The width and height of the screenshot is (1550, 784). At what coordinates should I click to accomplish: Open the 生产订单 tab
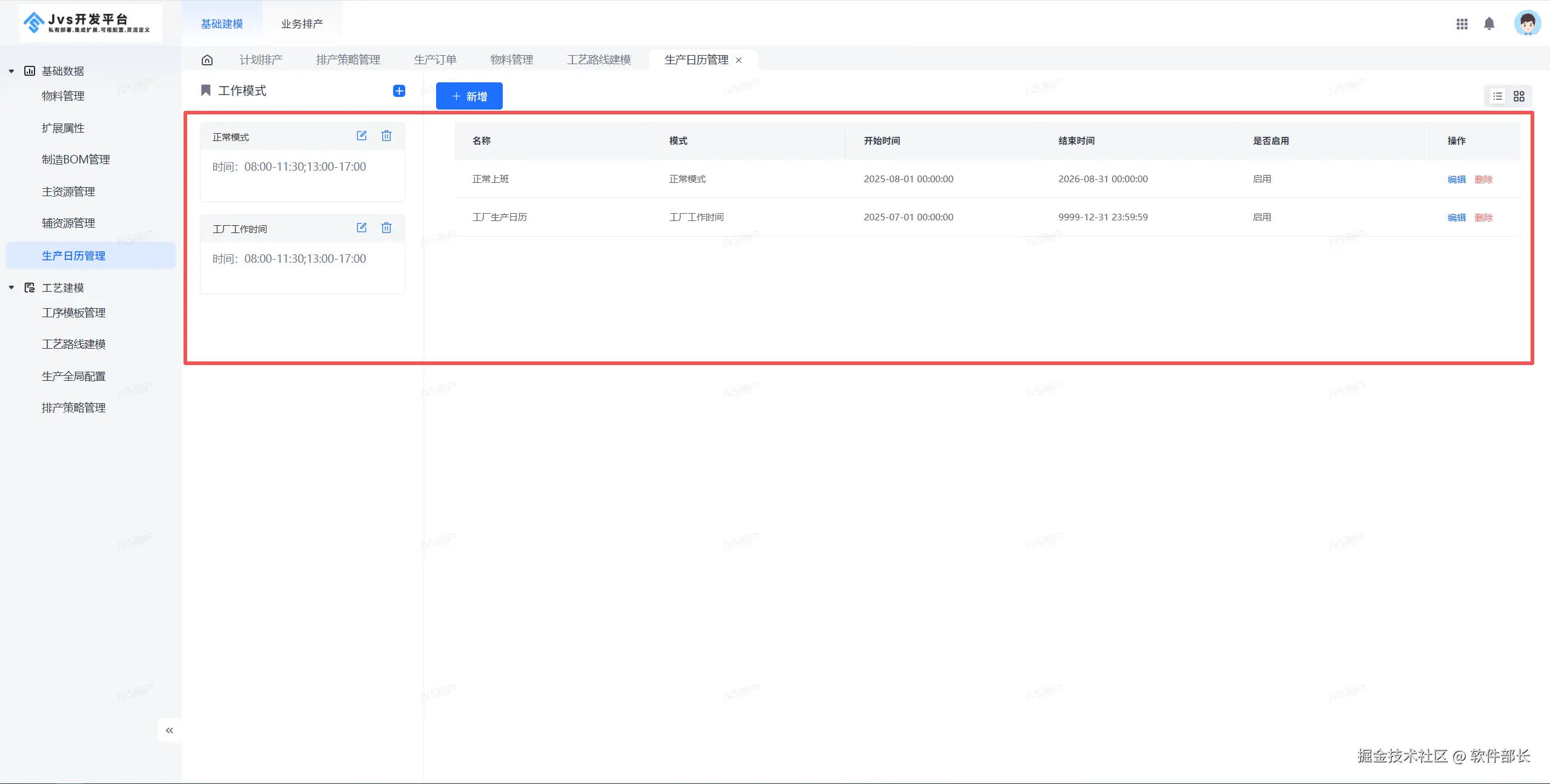[435, 60]
